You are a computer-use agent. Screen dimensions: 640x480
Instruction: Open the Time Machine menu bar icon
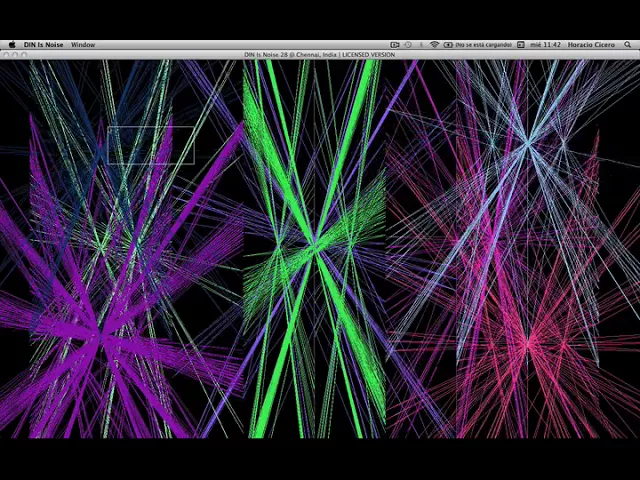pos(408,44)
